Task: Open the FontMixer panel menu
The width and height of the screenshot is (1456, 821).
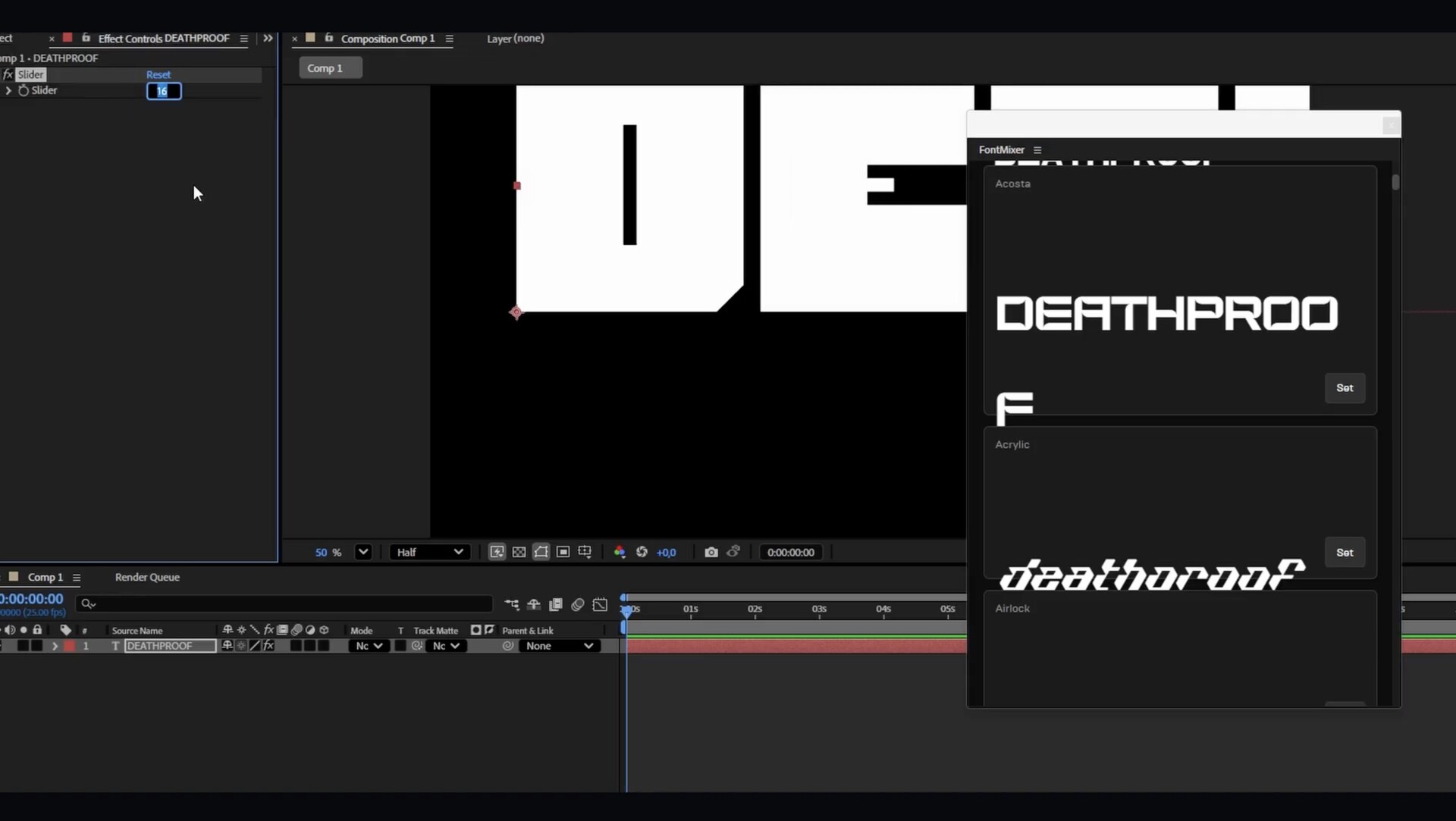Action: point(1037,150)
